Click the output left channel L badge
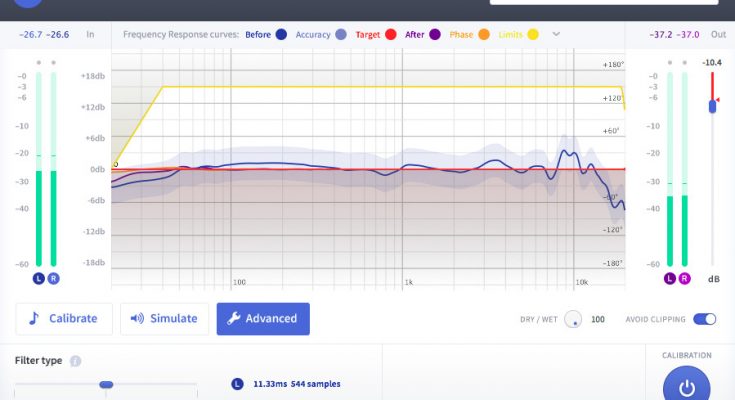 tap(670, 278)
